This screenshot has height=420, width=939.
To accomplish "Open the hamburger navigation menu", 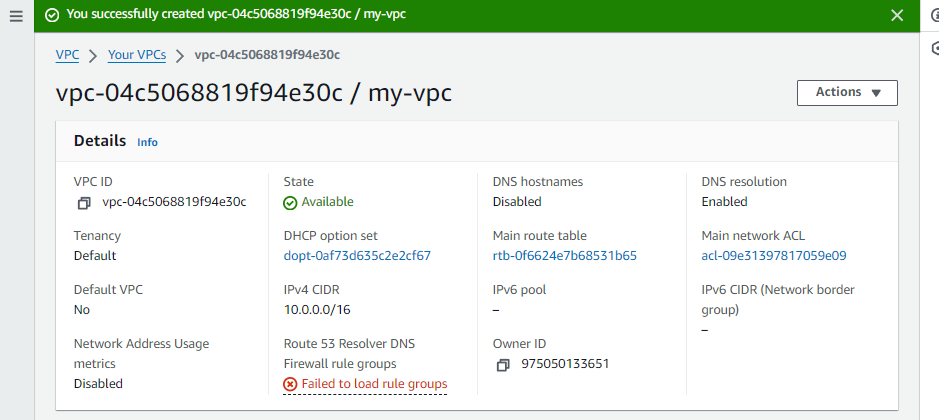I will coord(16,16).
